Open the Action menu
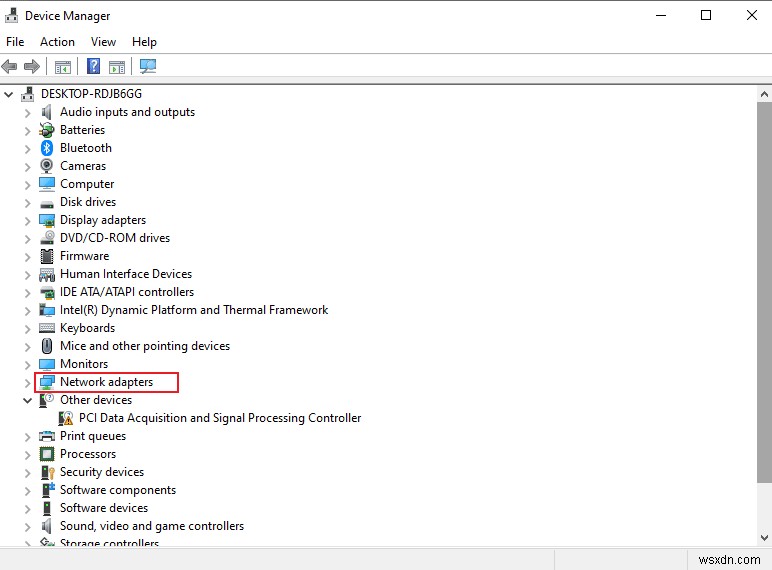Screen dimensions: 772x570 57,42
